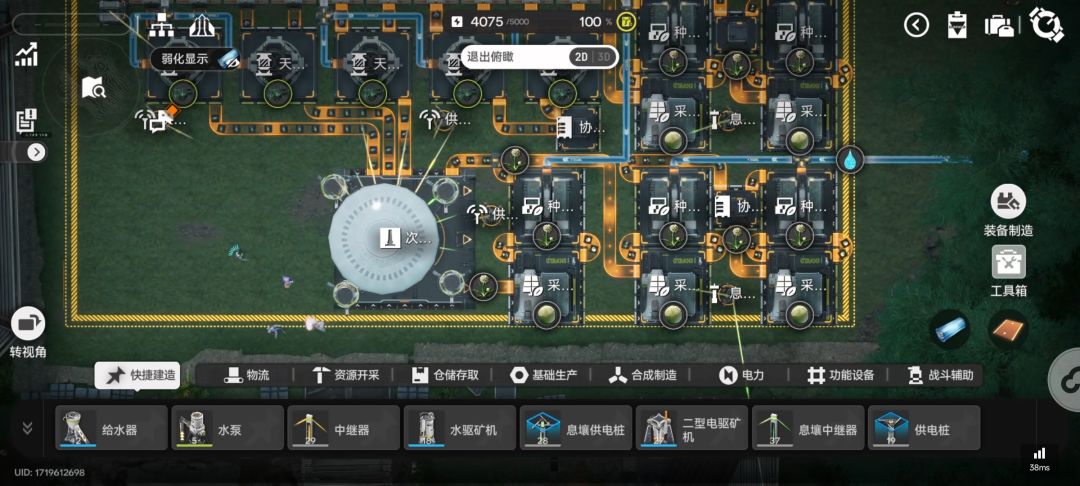Click the blue water droplet marker
Screen dimensions: 1080x486
click(850, 160)
